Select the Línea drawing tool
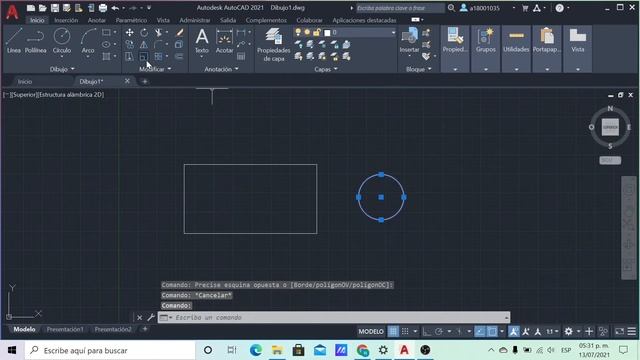The image size is (640, 360). coord(13,41)
